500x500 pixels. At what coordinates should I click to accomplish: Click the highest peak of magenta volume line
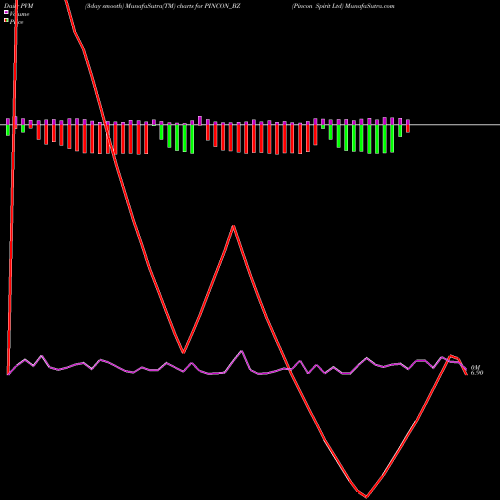click(242, 351)
